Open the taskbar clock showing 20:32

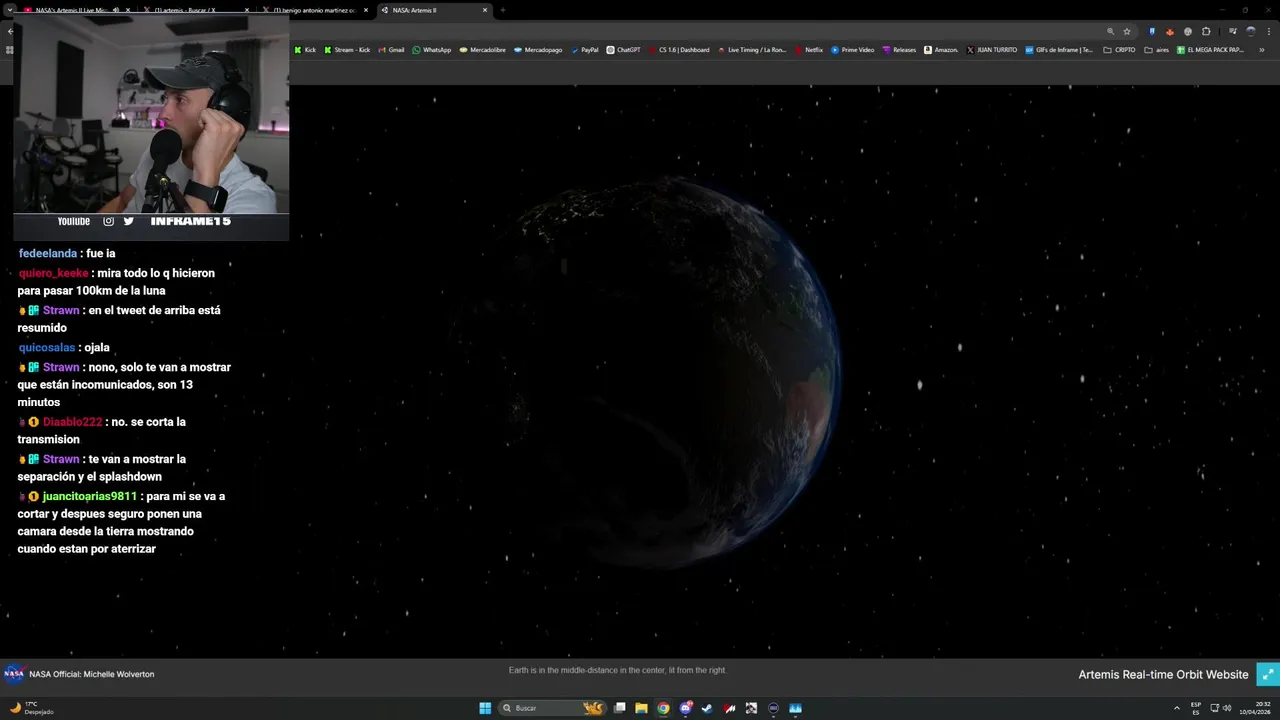(1256, 708)
